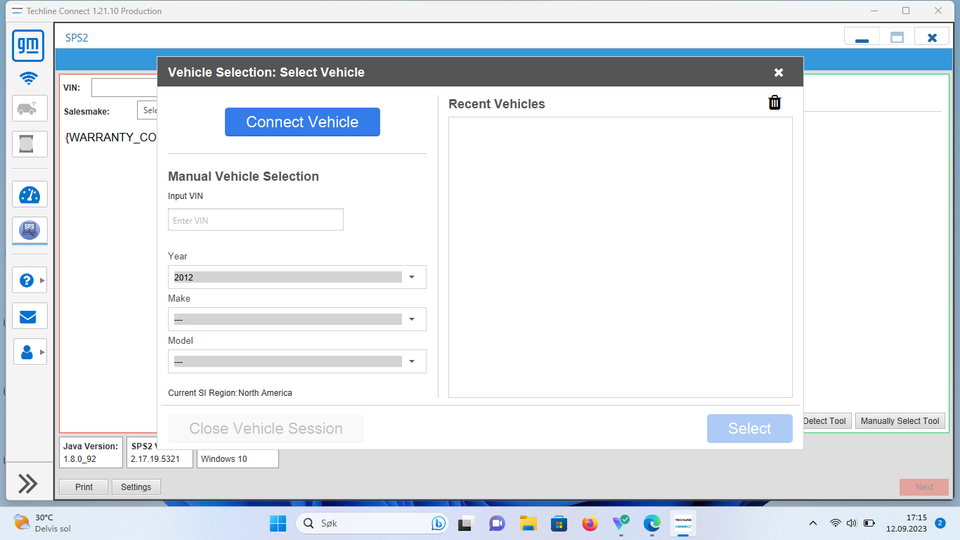The height and width of the screenshot is (540, 960).
Task: Click the Detect Tool button
Action: pos(827,421)
